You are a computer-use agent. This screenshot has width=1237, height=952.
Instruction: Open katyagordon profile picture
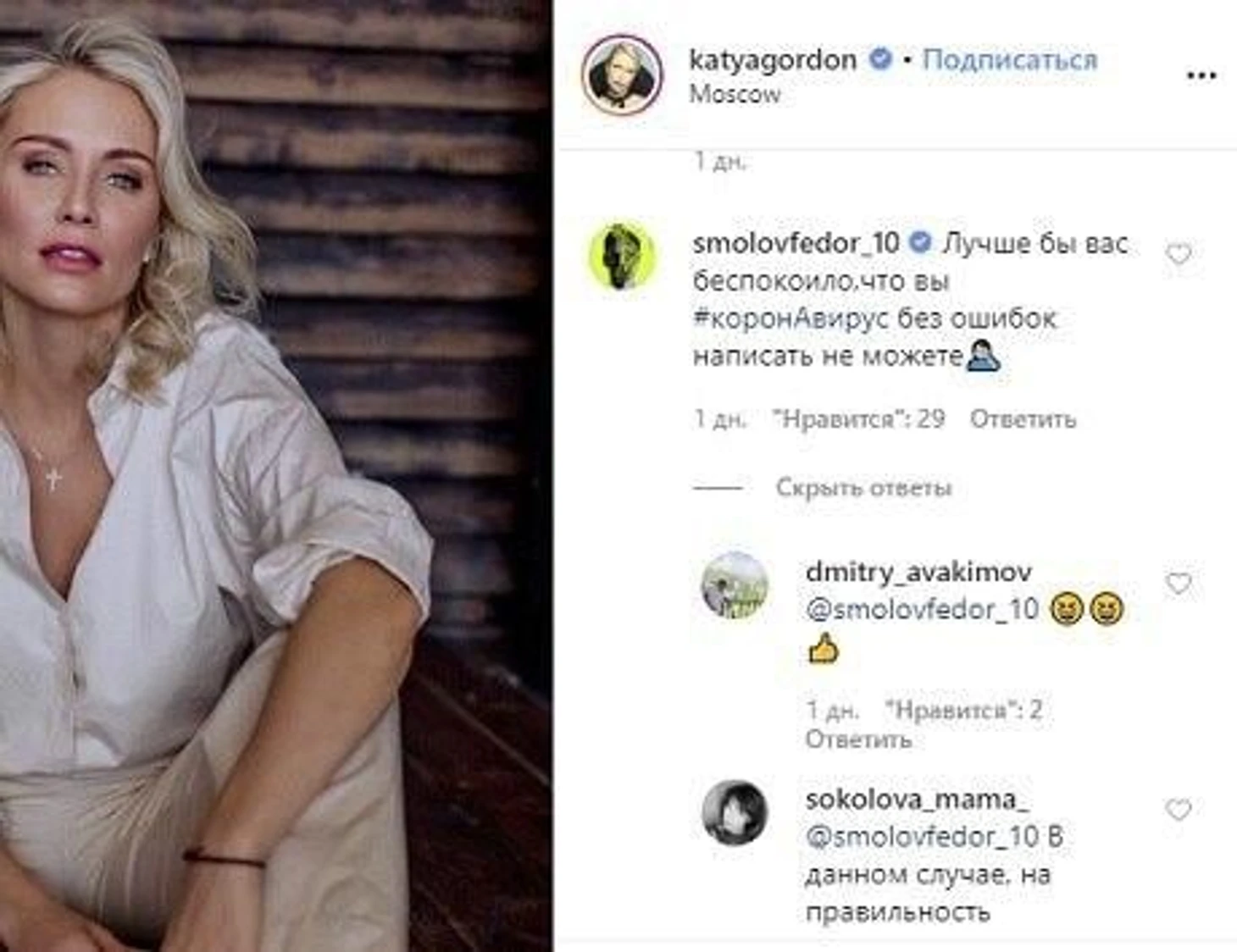click(x=623, y=75)
